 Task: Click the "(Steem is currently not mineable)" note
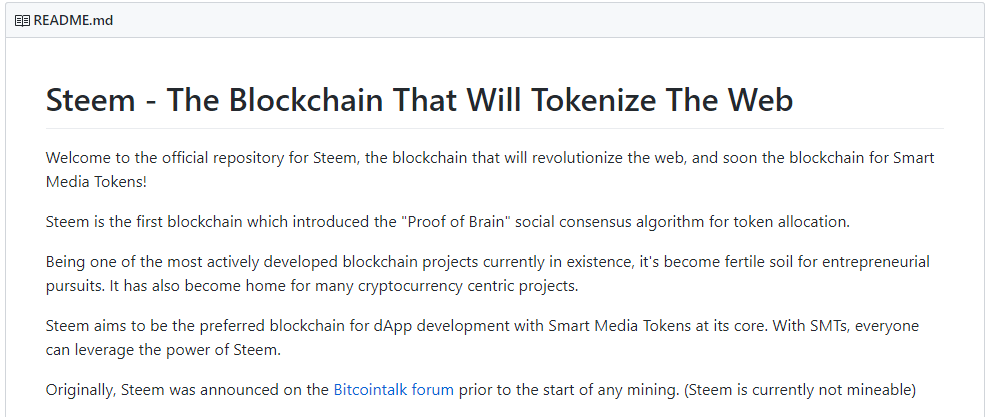point(799,390)
